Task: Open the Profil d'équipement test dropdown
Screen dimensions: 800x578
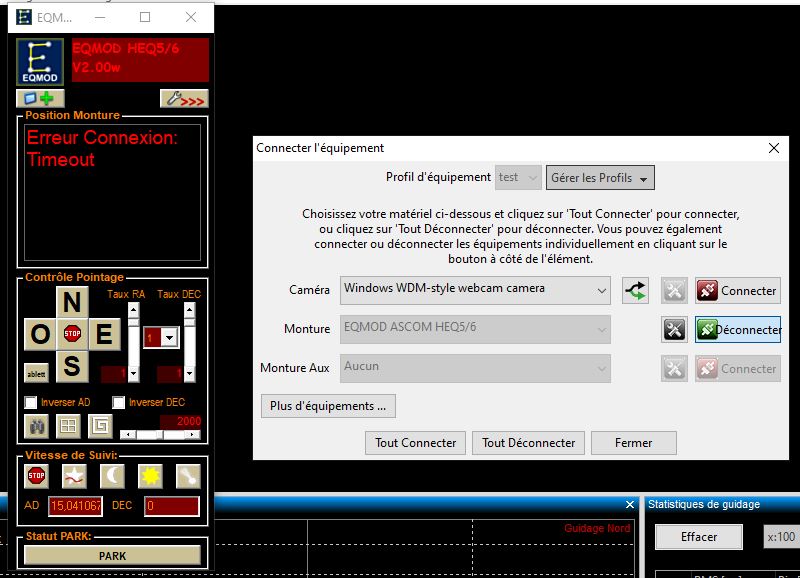Action: point(518,178)
